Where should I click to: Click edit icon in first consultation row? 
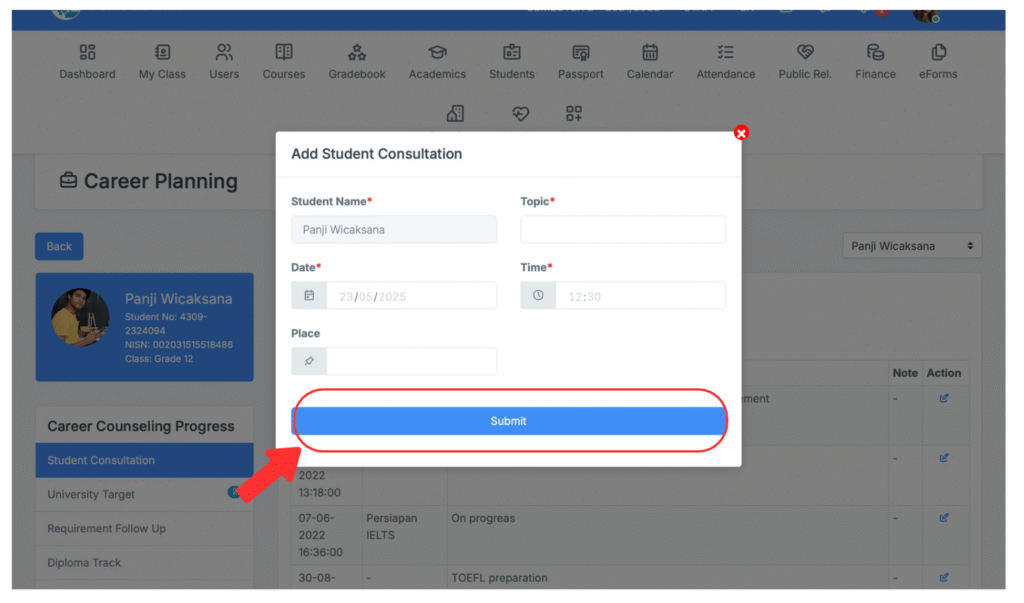coord(943,399)
